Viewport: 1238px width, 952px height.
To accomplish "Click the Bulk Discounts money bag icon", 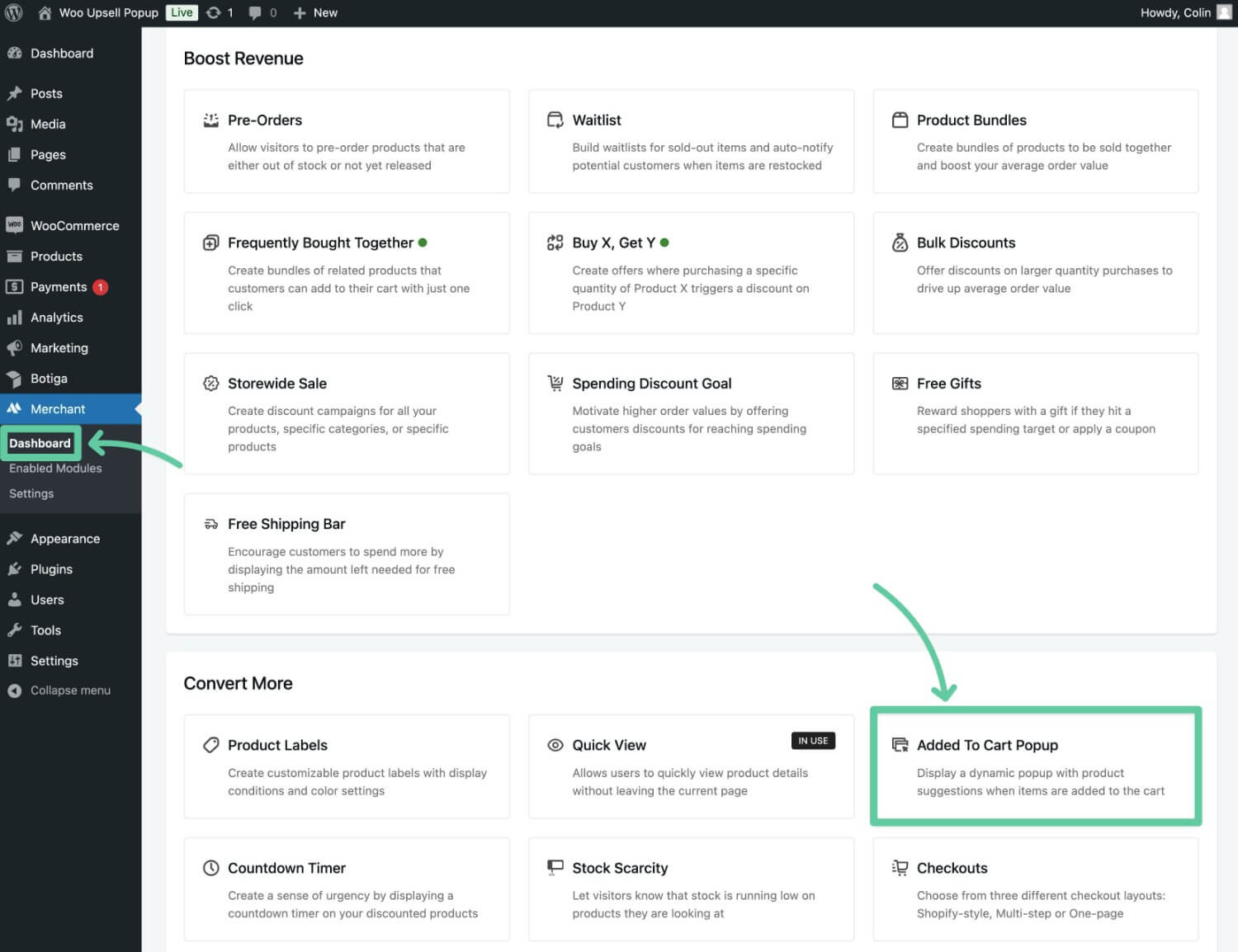I will pos(900,243).
